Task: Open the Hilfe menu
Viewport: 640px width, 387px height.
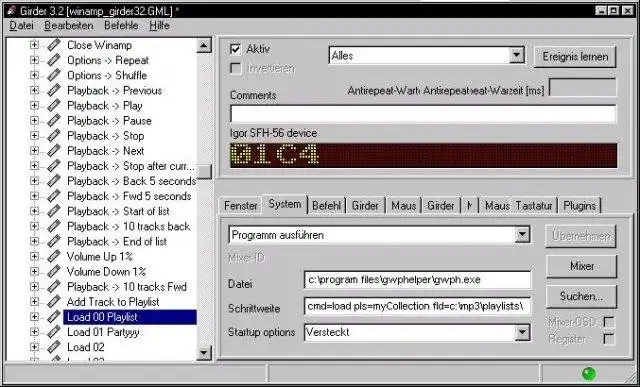Action: click(x=159, y=25)
